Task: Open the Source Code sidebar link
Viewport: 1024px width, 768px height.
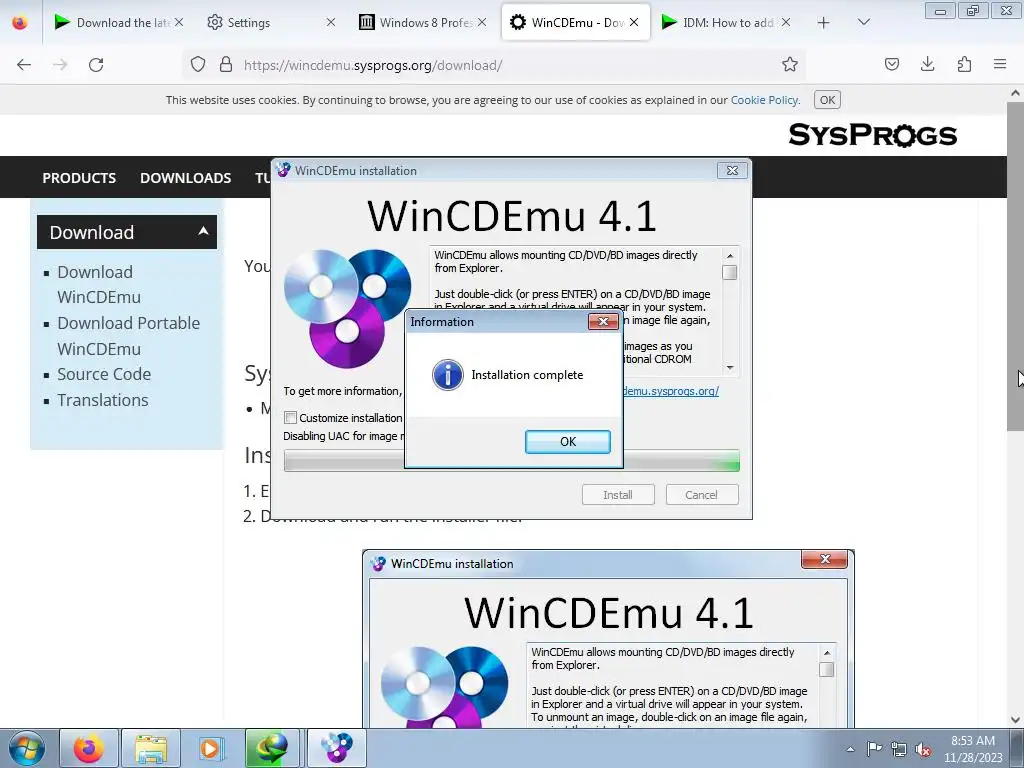Action: [x=104, y=374]
